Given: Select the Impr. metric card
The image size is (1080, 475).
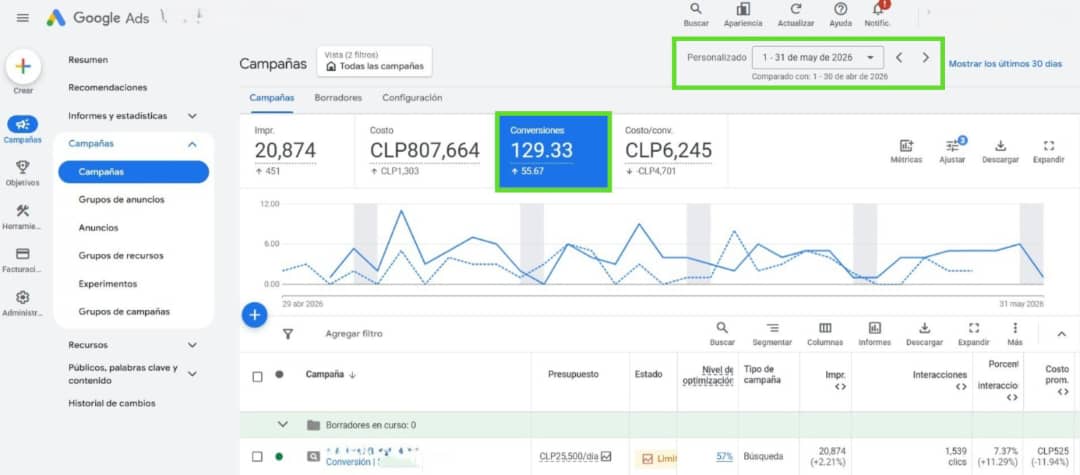Looking at the screenshot, I should coord(298,151).
